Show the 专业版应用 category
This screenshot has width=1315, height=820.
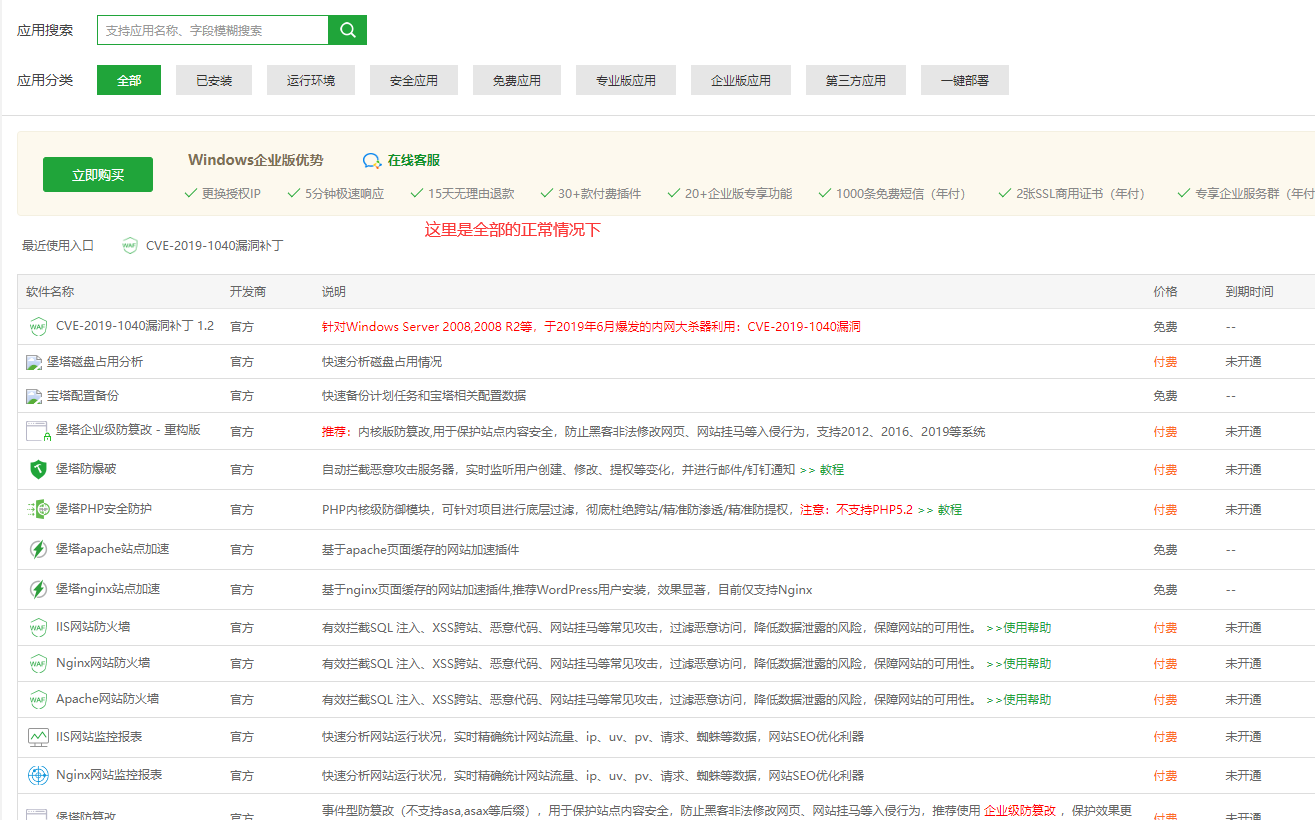click(x=626, y=80)
